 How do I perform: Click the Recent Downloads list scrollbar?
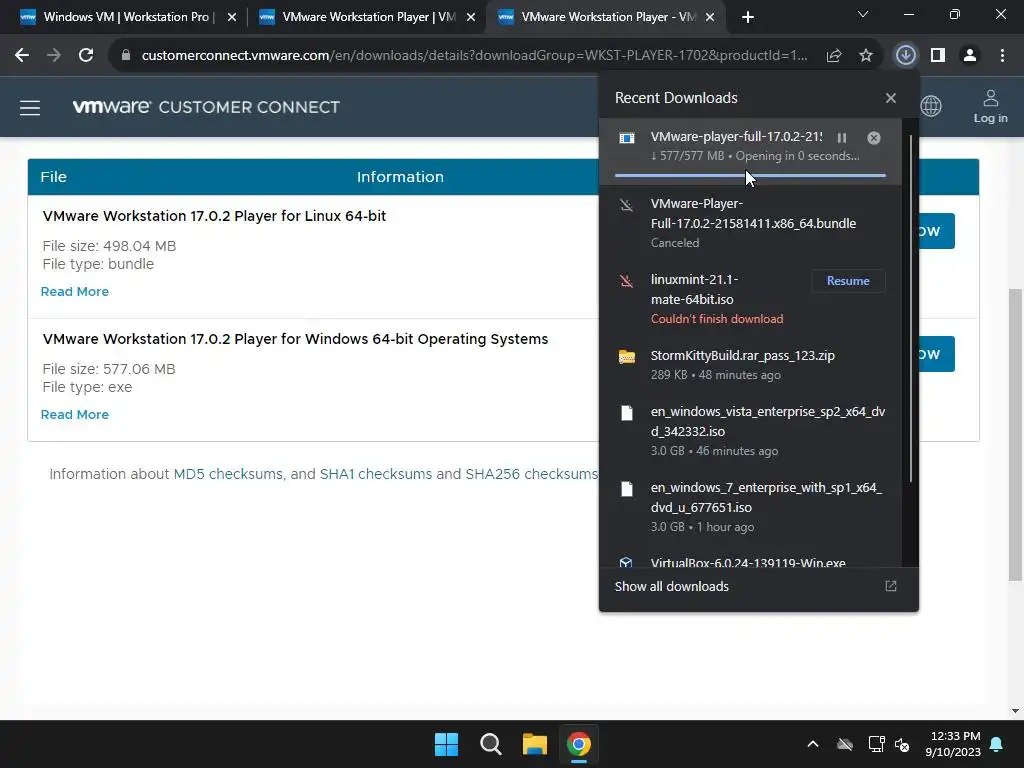pyautogui.click(x=910, y=308)
